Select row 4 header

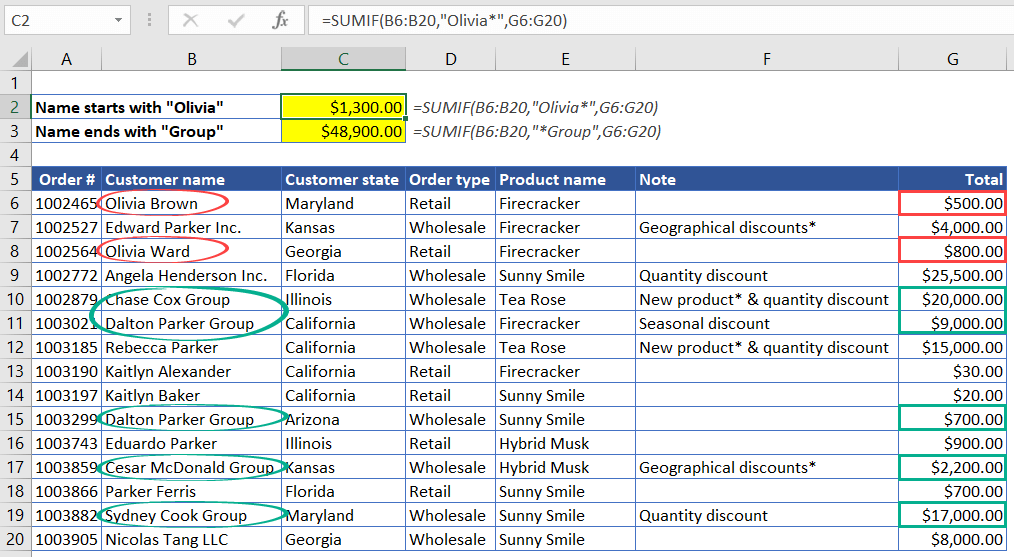click(x=15, y=155)
